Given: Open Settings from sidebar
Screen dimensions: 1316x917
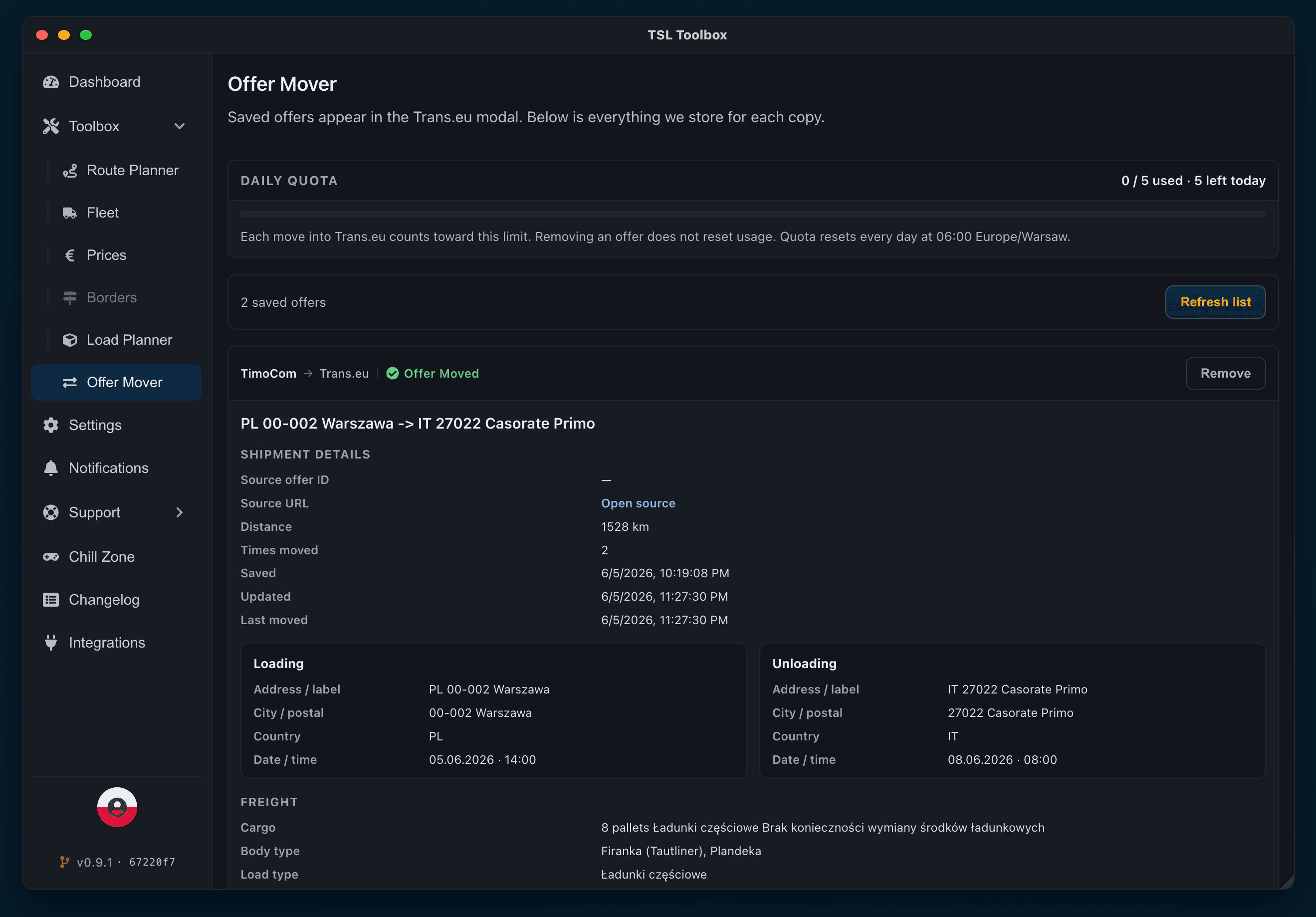Looking at the screenshot, I should (116, 425).
